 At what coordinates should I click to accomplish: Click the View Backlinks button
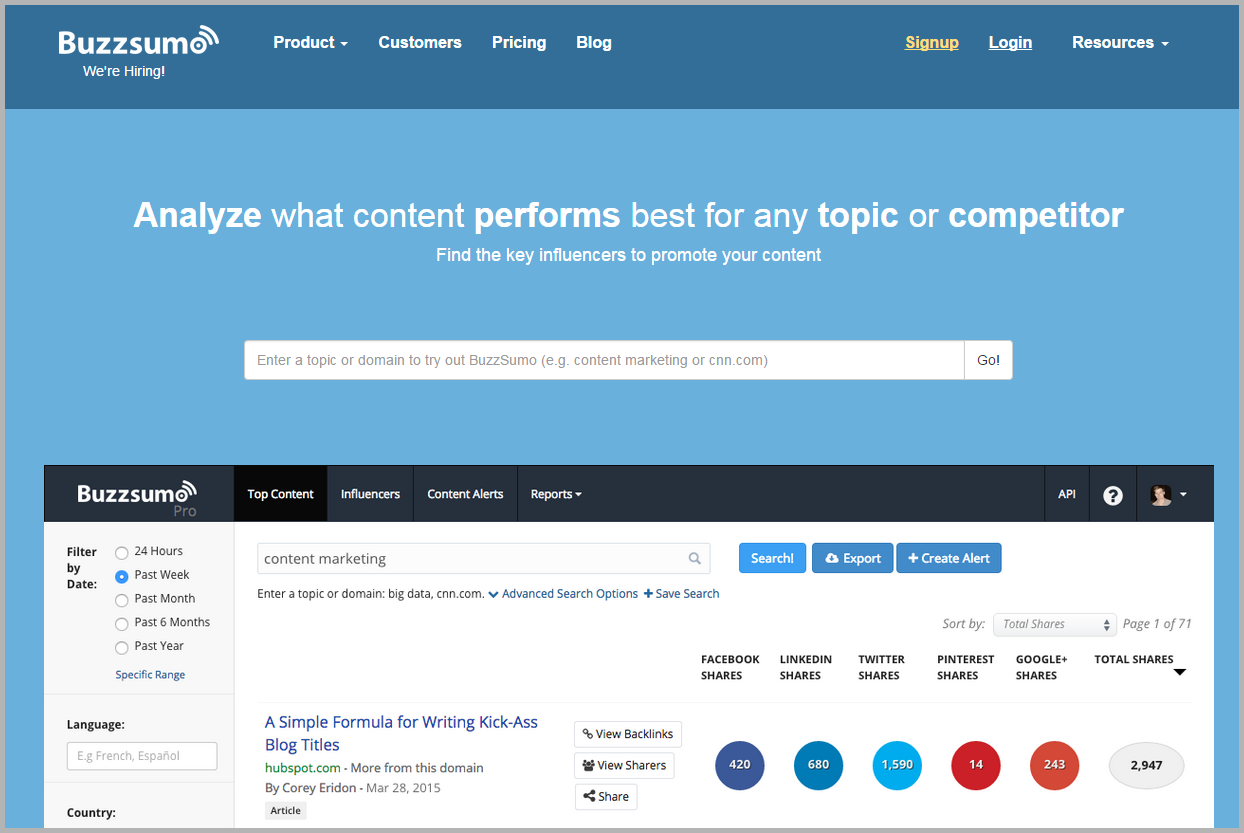pyautogui.click(x=628, y=734)
